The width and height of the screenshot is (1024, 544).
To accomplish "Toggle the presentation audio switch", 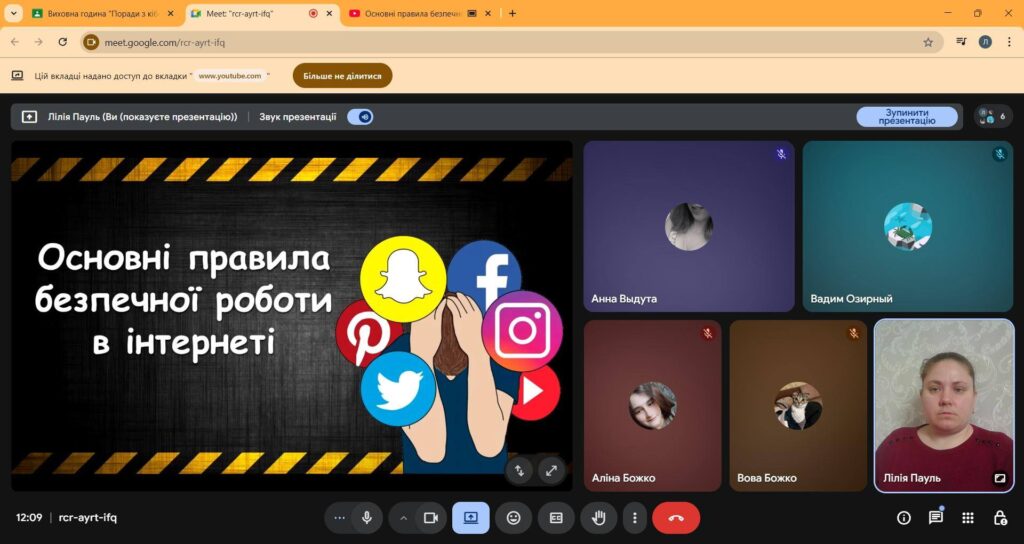I will pyautogui.click(x=360, y=117).
